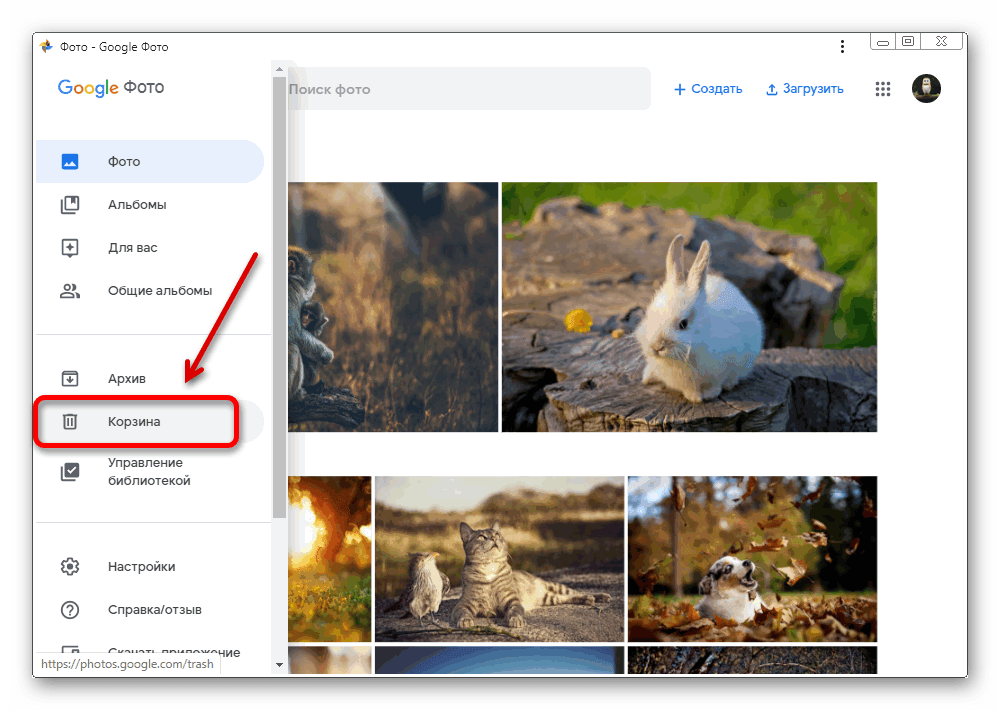
Task: Click the sidebar scrollbar down arrow
Action: [x=278, y=664]
